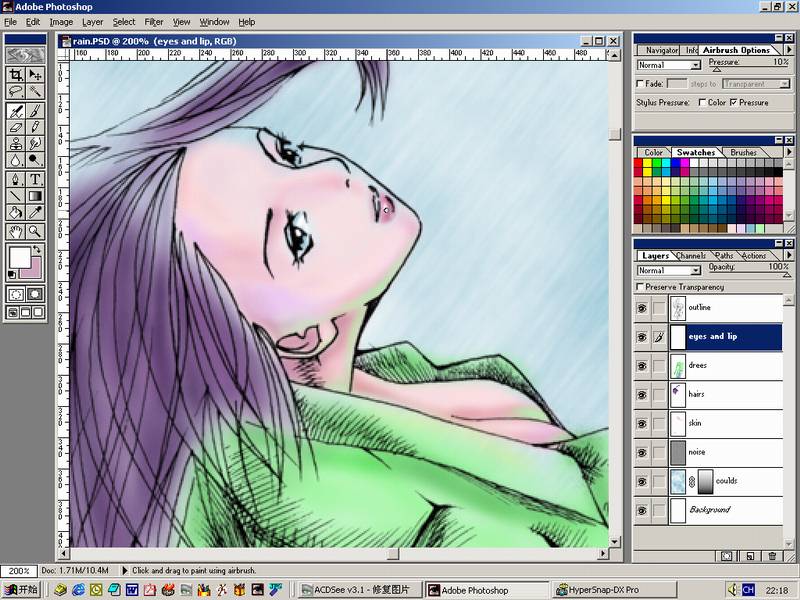This screenshot has height=600, width=800.
Task: Create new layer from Layers palette icon
Action: click(x=750, y=556)
